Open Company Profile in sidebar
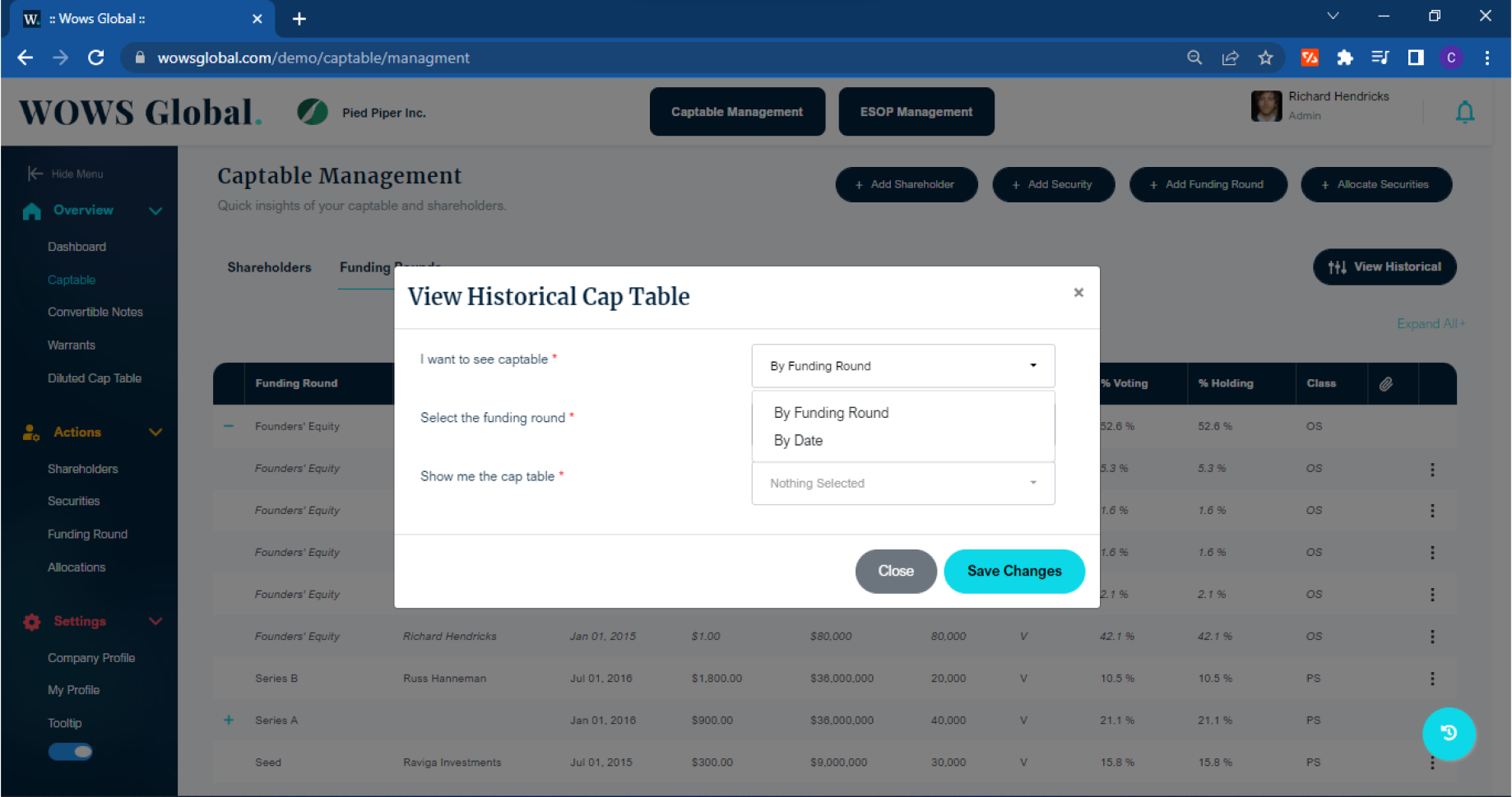This screenshot has height=797, width=1512. 91,658
